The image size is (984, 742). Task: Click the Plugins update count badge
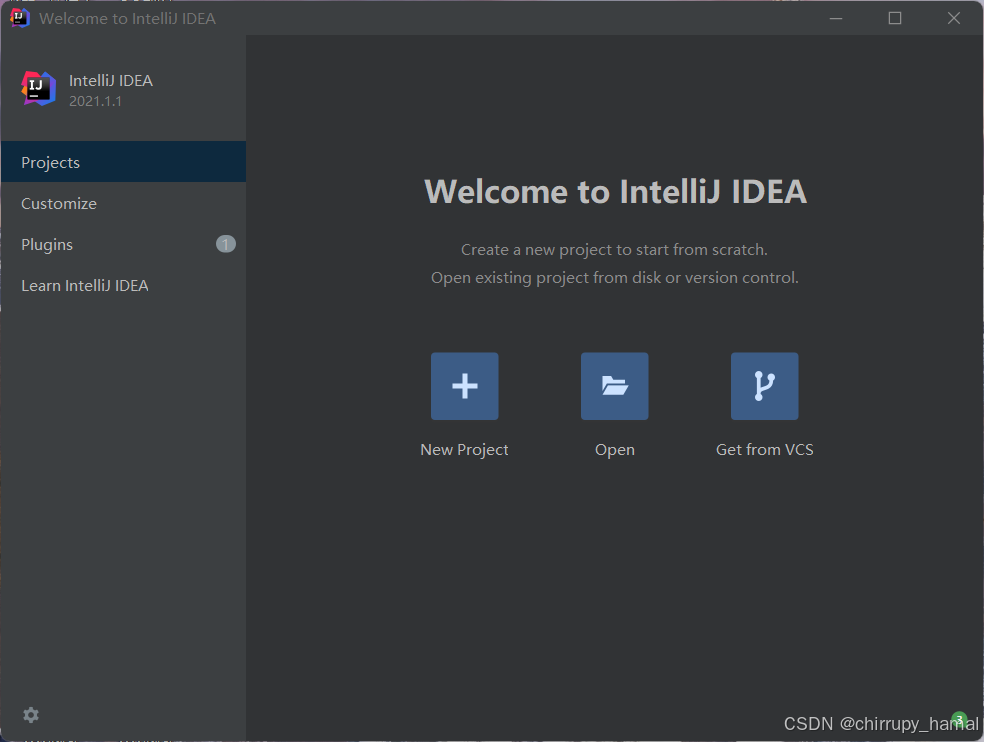[226, 244]
